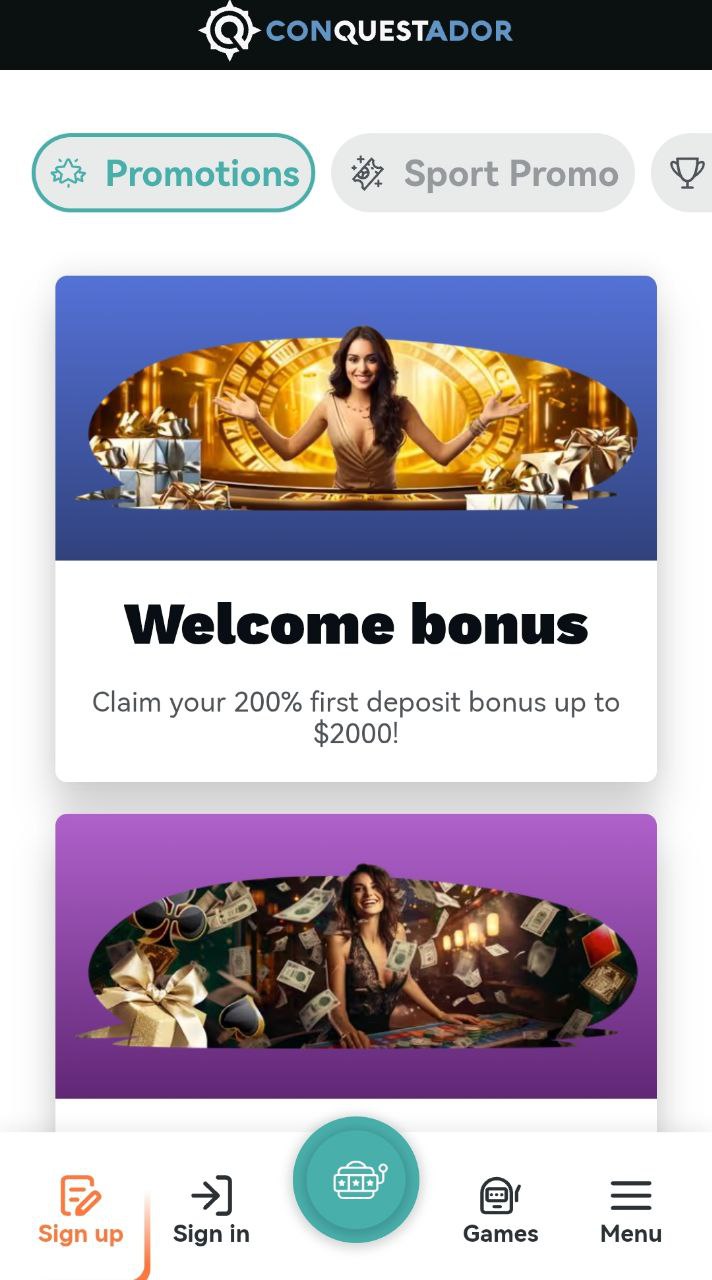Click the Sign up label
This screenshot has width=712, height=1280.
[x=80, y=1234]
